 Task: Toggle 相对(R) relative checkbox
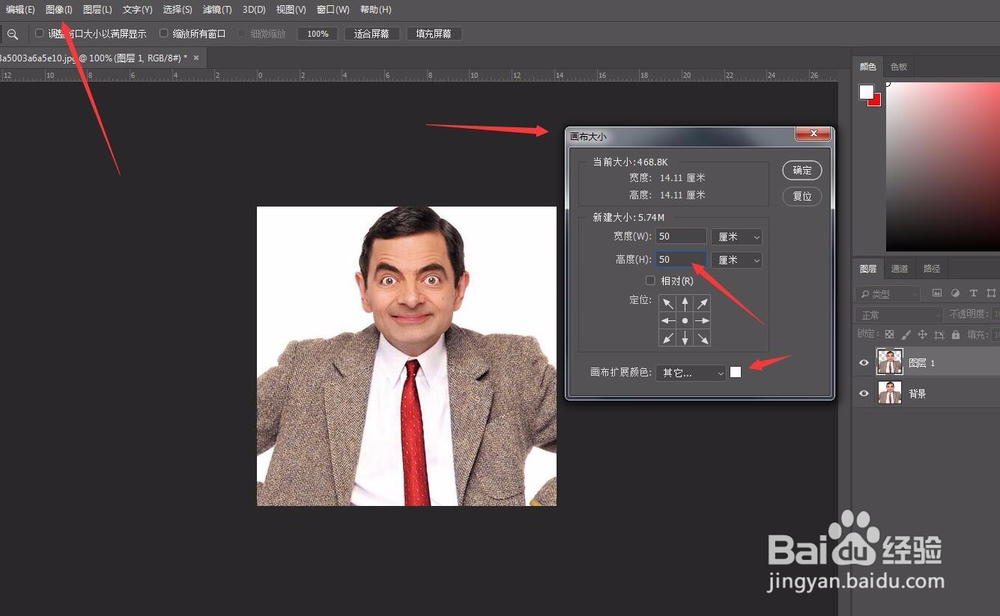tap(650, 281)
